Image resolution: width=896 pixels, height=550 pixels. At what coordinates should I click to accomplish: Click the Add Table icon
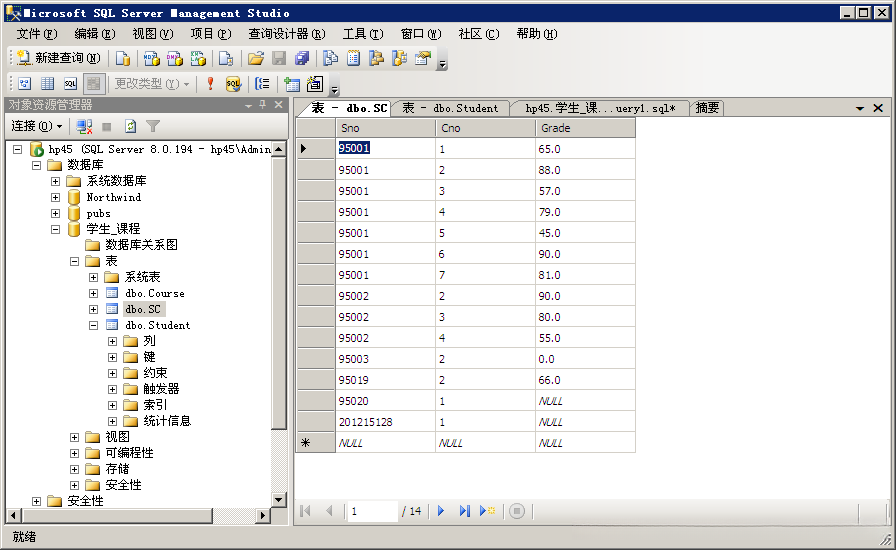[292, 84]
